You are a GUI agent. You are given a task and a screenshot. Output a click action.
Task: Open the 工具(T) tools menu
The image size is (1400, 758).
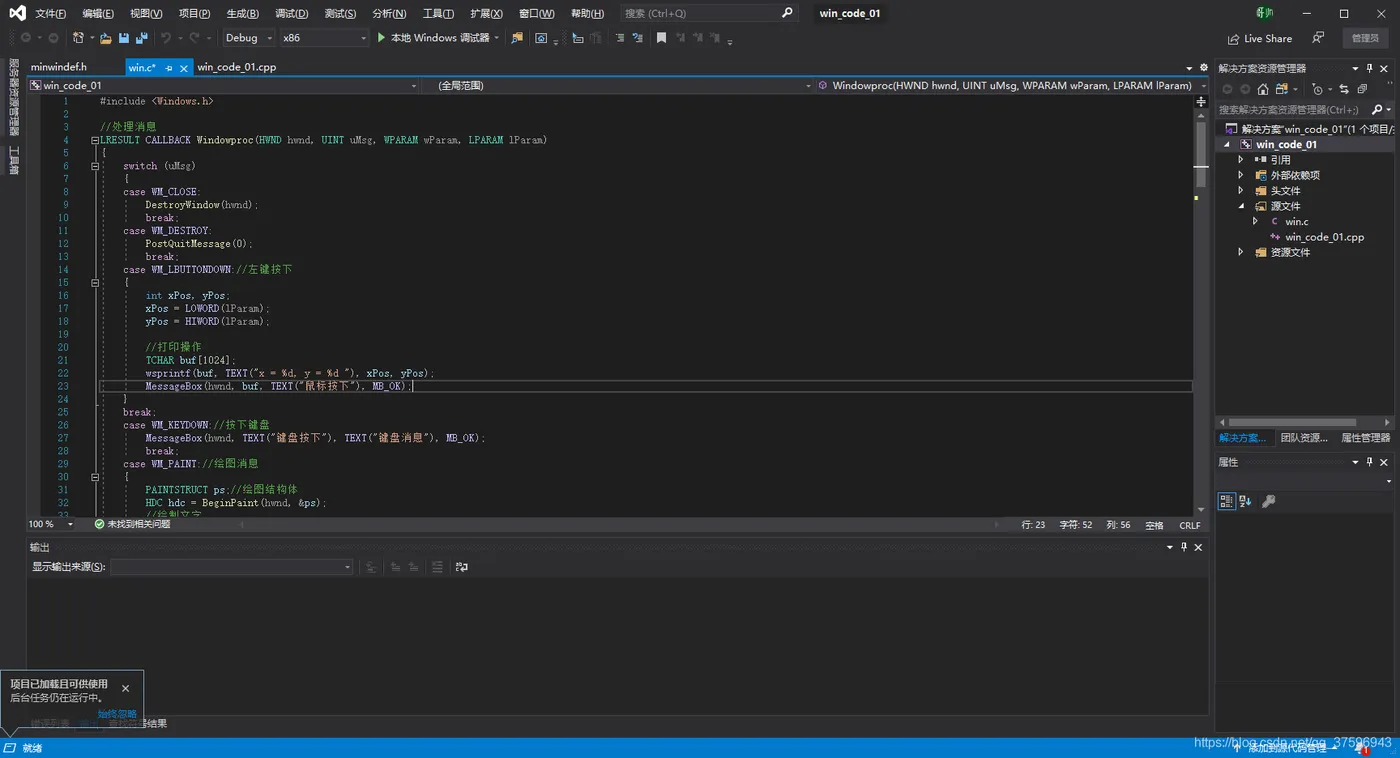[438, 14]
